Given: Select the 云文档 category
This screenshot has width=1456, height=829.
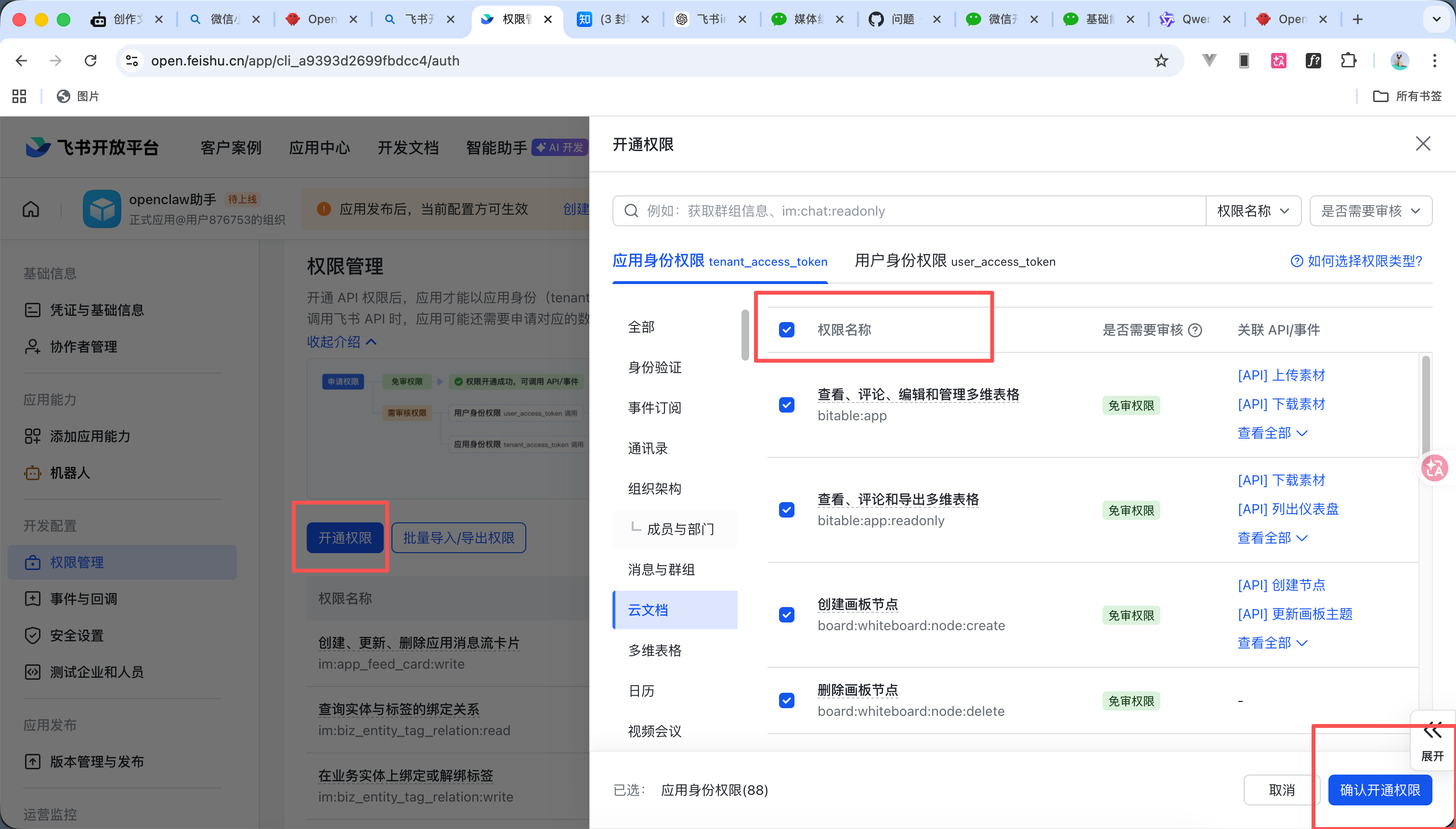Looking at the screenshot, I should [x=648, y=610].
